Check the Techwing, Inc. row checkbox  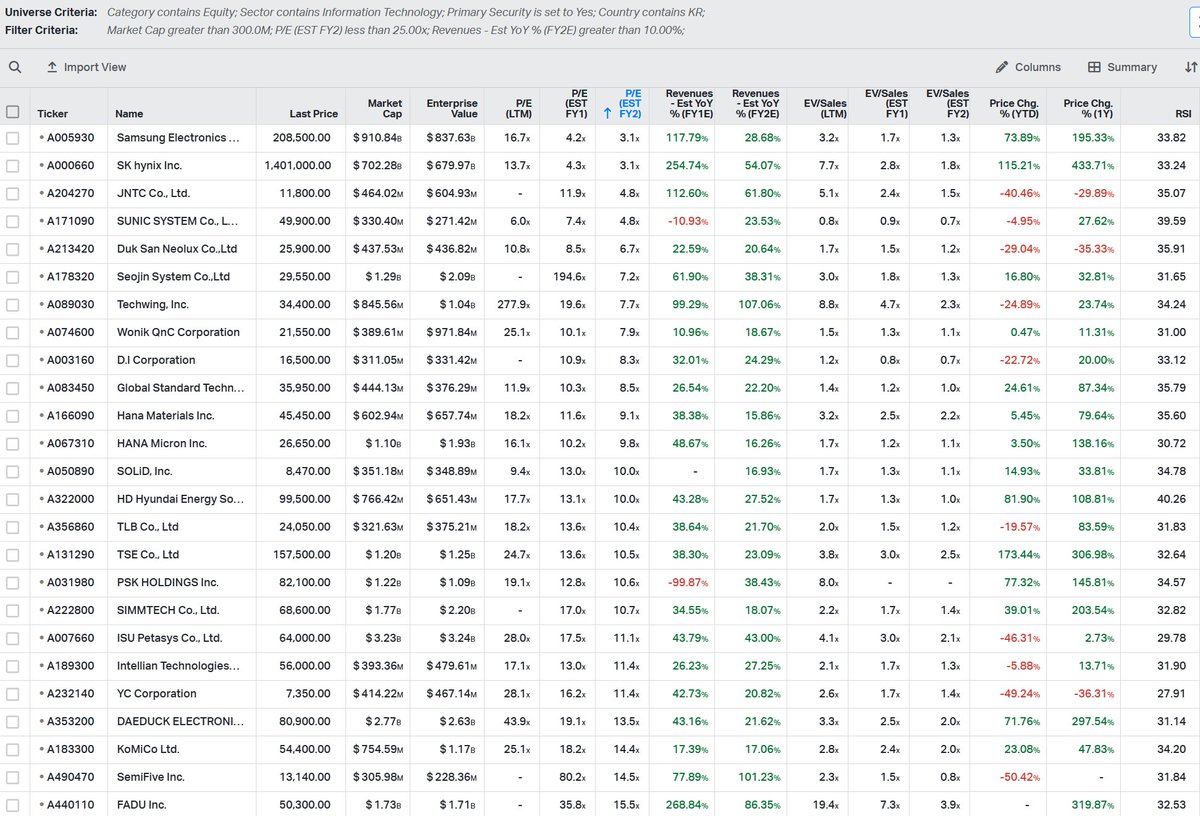point(13,304)
